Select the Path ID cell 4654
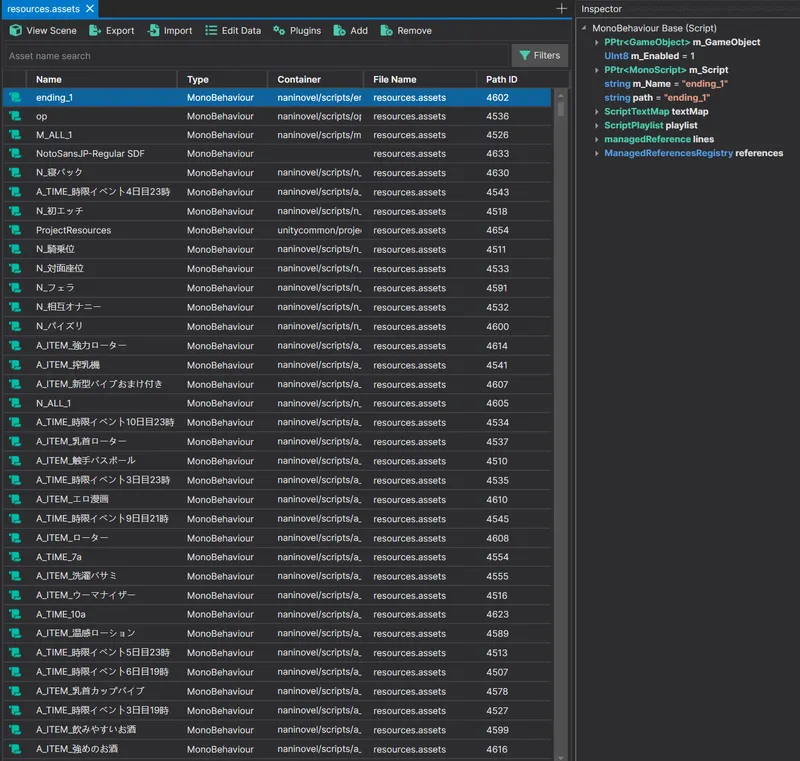The height and width of the screenshot is (761, 800). point(497,231)
